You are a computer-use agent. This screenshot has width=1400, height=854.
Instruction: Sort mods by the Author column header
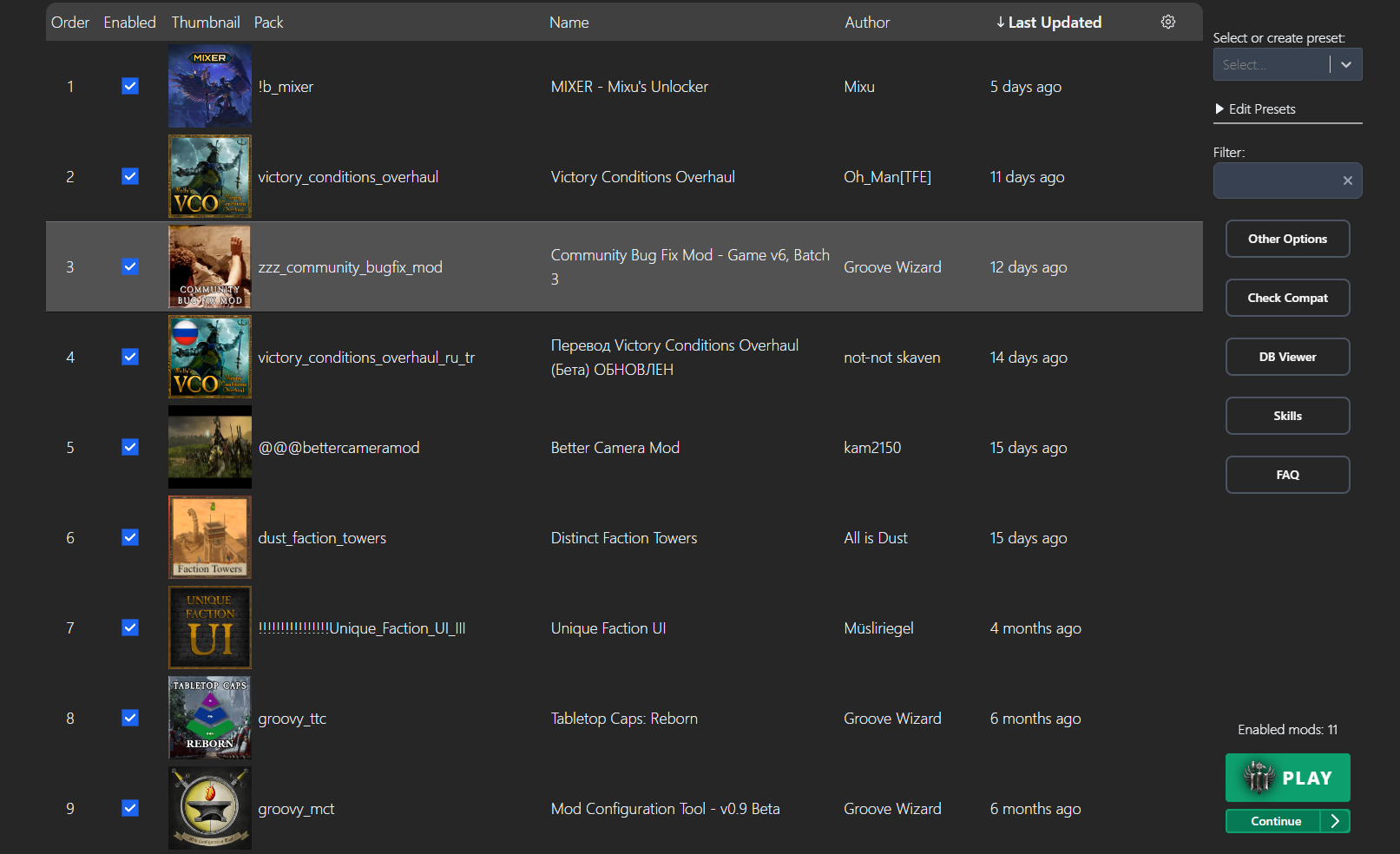[x=867, y=23]
